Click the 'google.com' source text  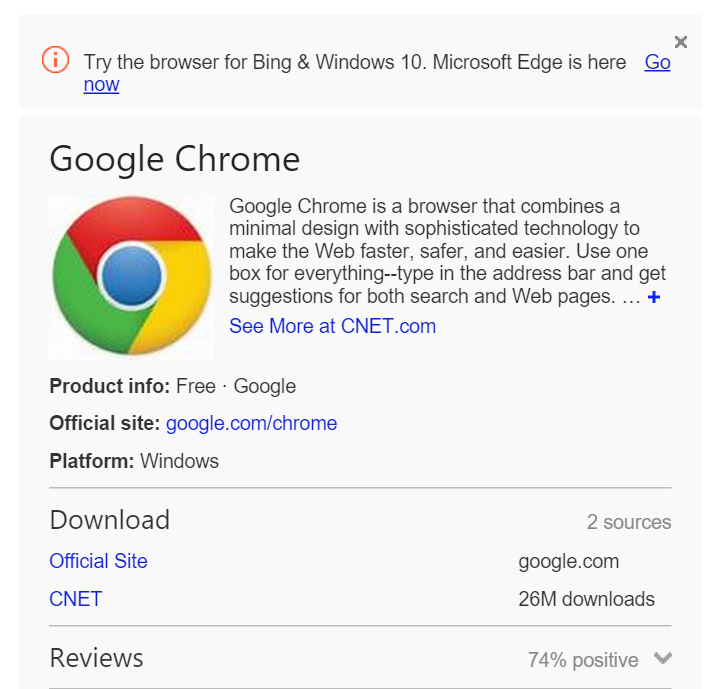coord(569,561)
